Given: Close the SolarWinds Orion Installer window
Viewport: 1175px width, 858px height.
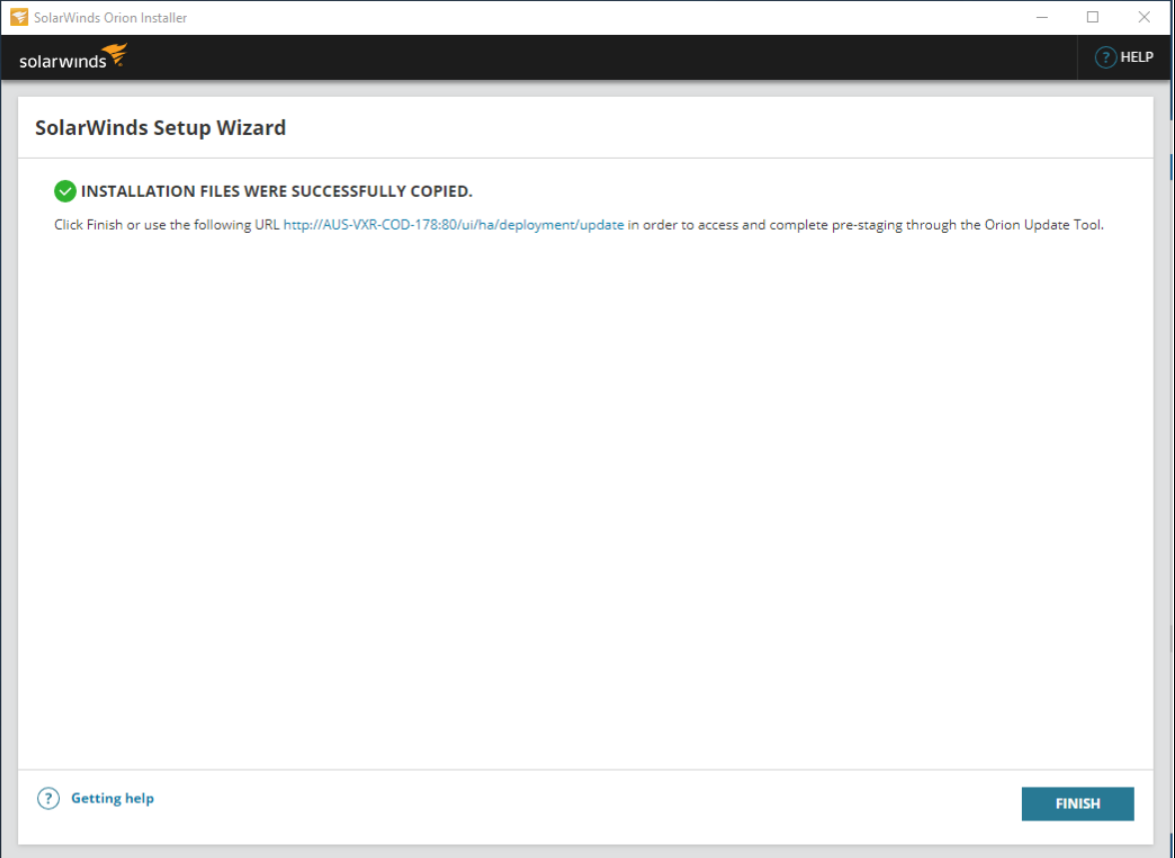Looking at the screenshot, I should pos(1144,17).
